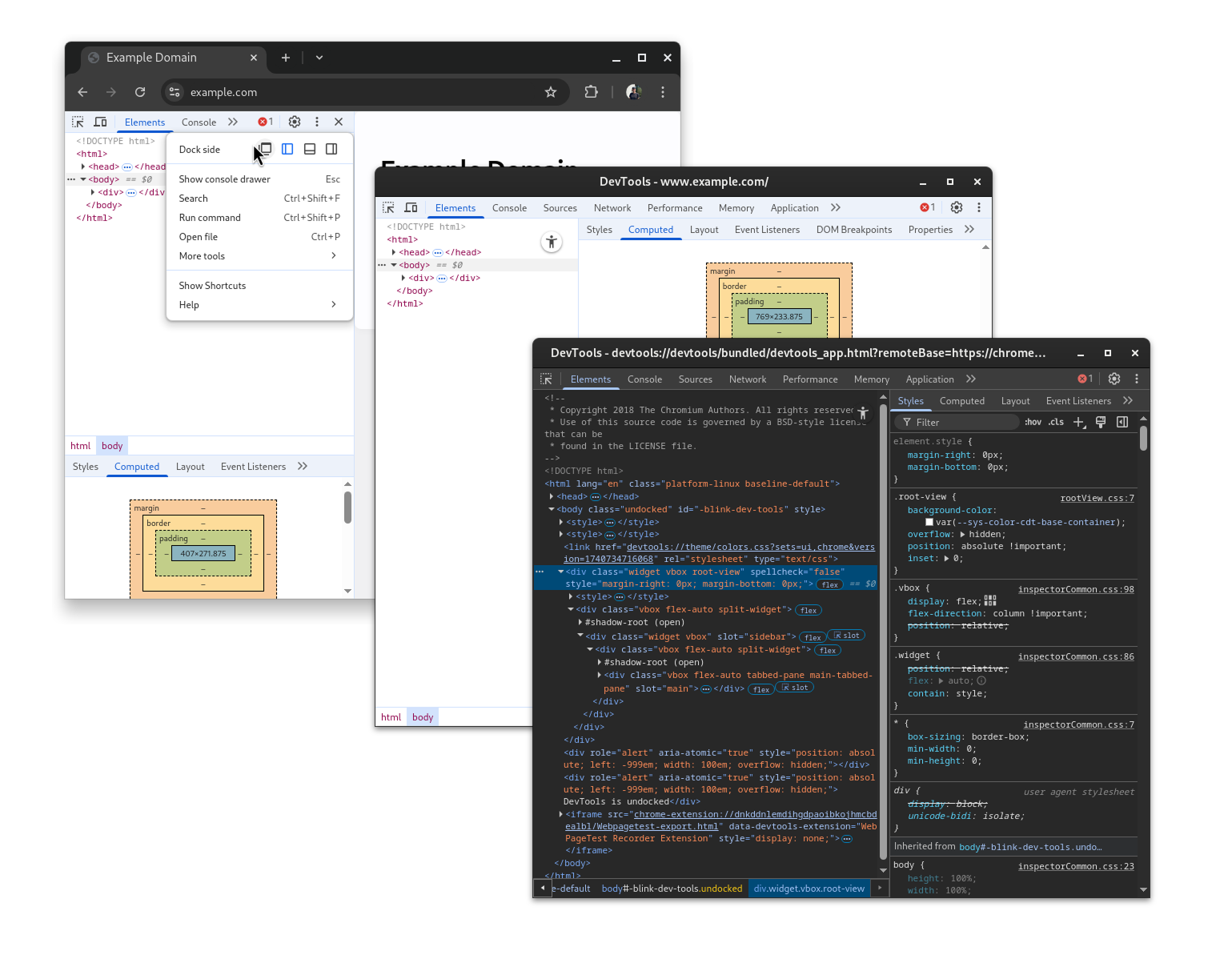This screenshot has width=1232, height=971.
Task: Toggle device toolbar in middle DevTools window
Action: pos(411,208)
